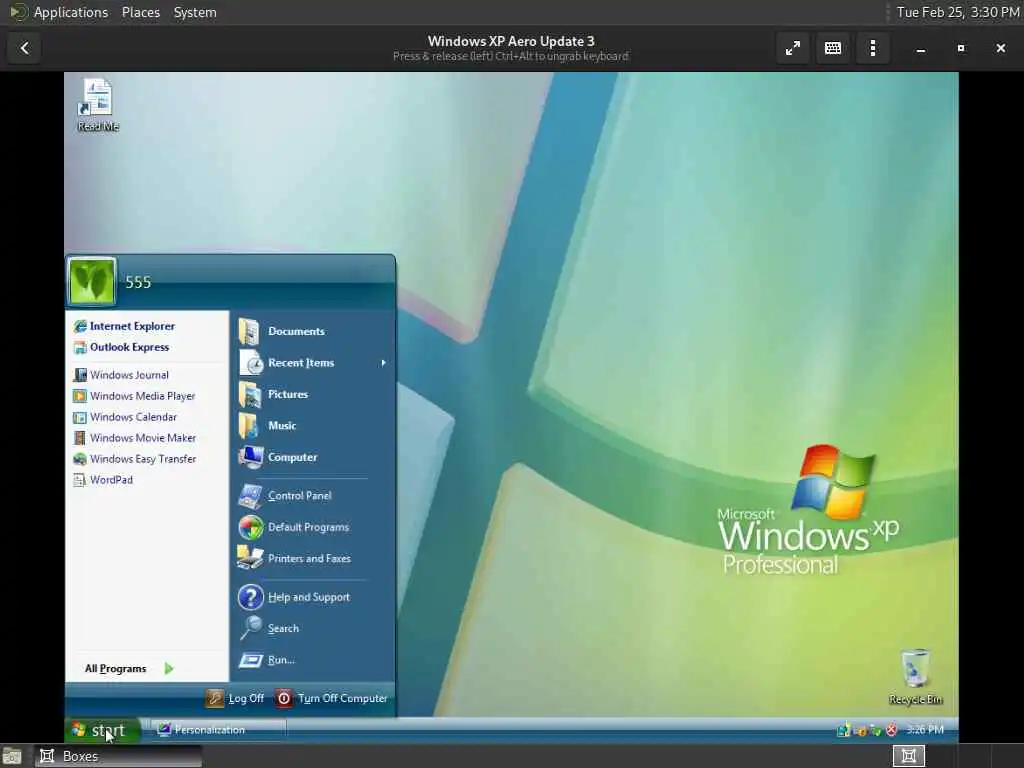1024x768 pixels.
Task: Click the show desktop icon in bottom panel
Action: click(12, 756)
